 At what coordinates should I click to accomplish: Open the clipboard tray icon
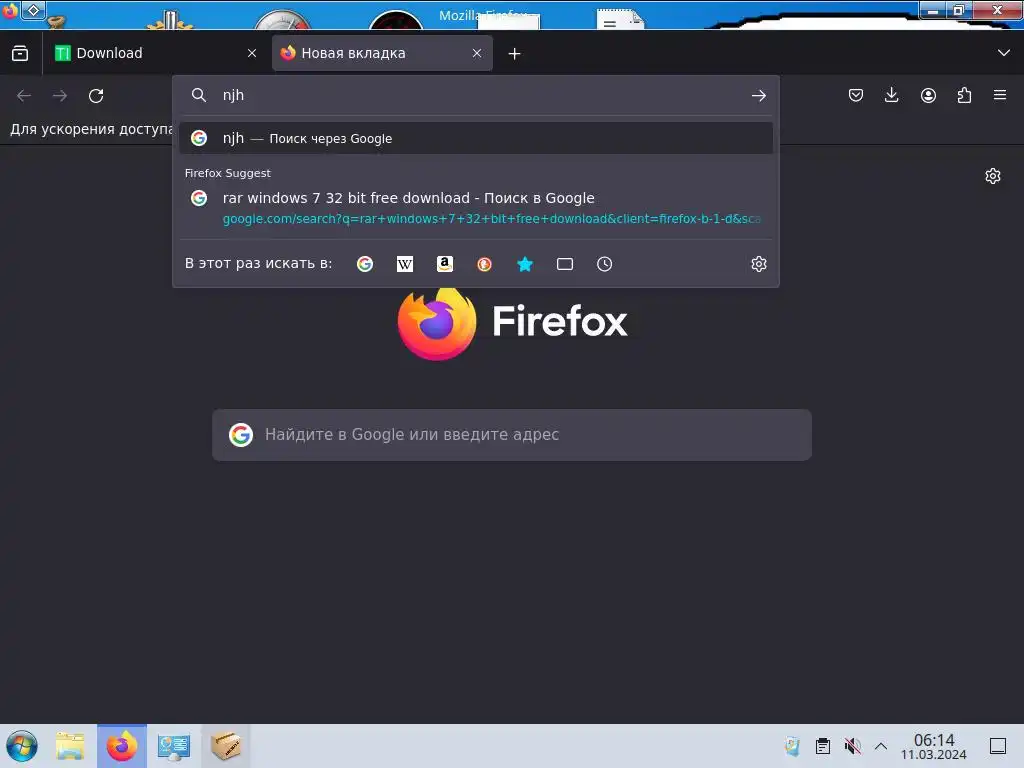(823, 746)
